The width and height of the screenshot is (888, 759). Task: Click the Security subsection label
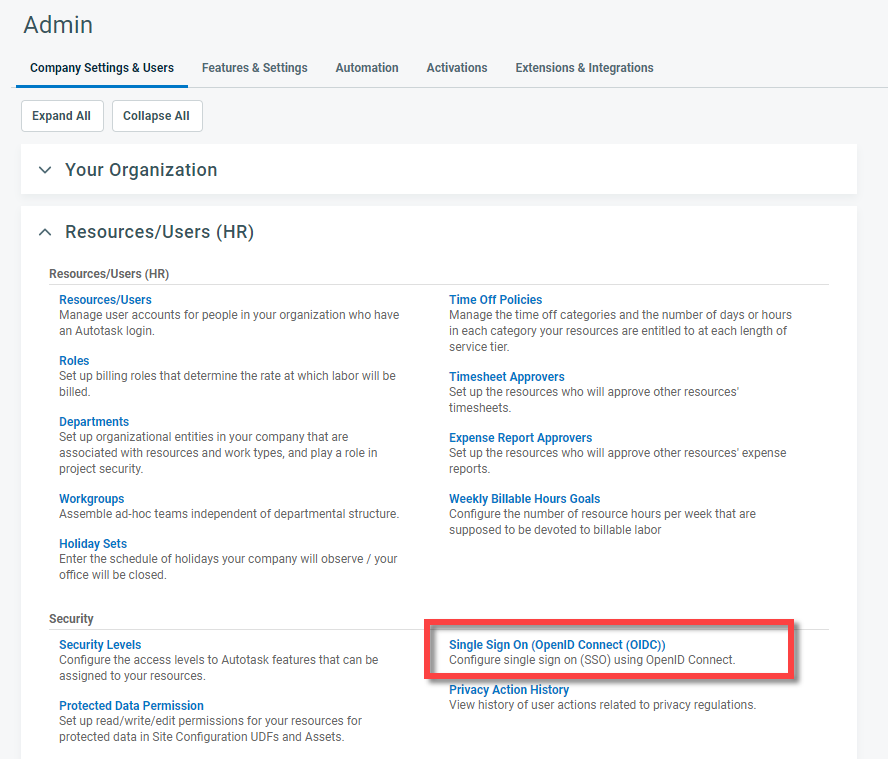[71, 619]
